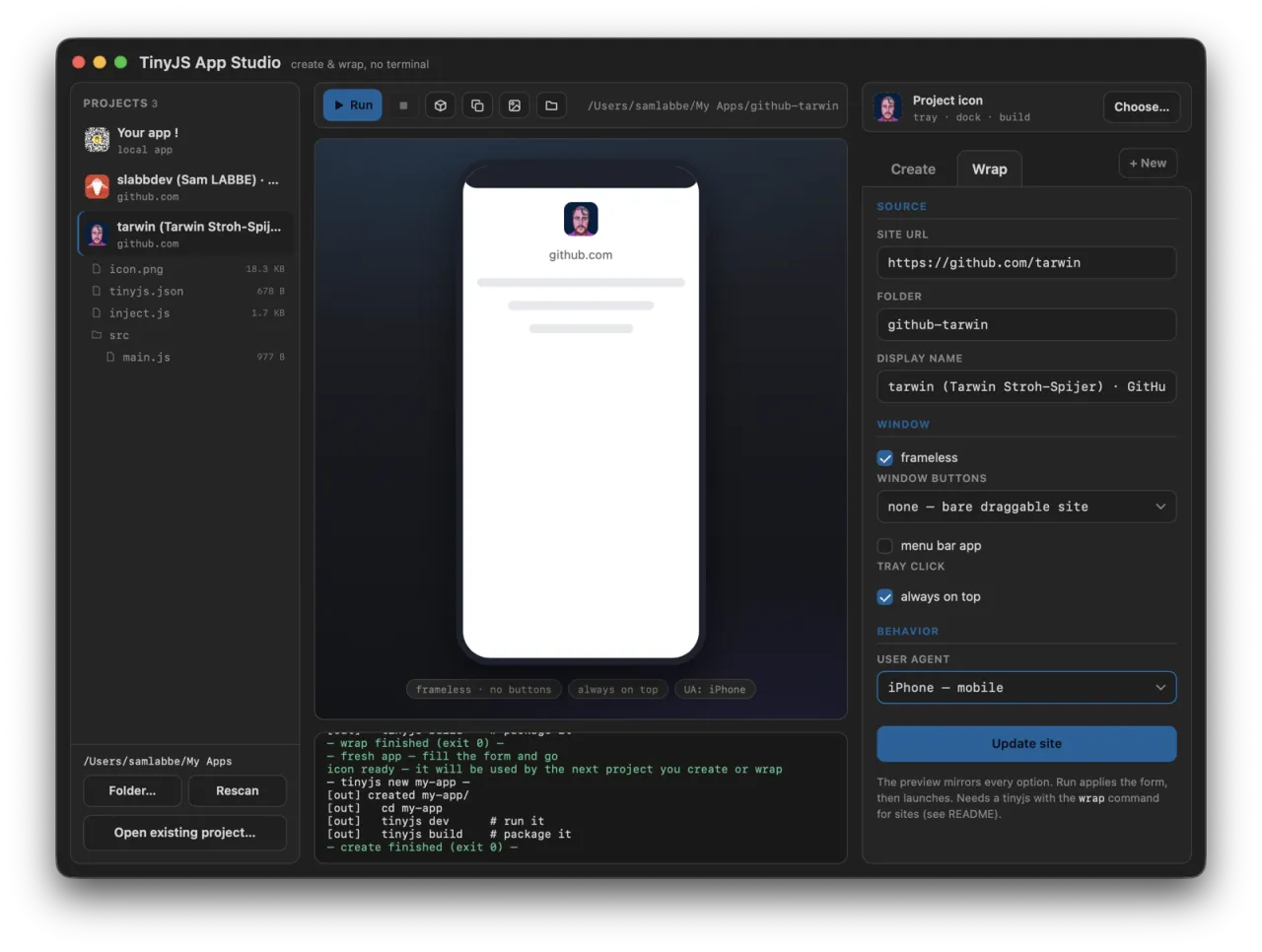
Task: Click file icon beside main.js
Action: [x=110, y=357]
